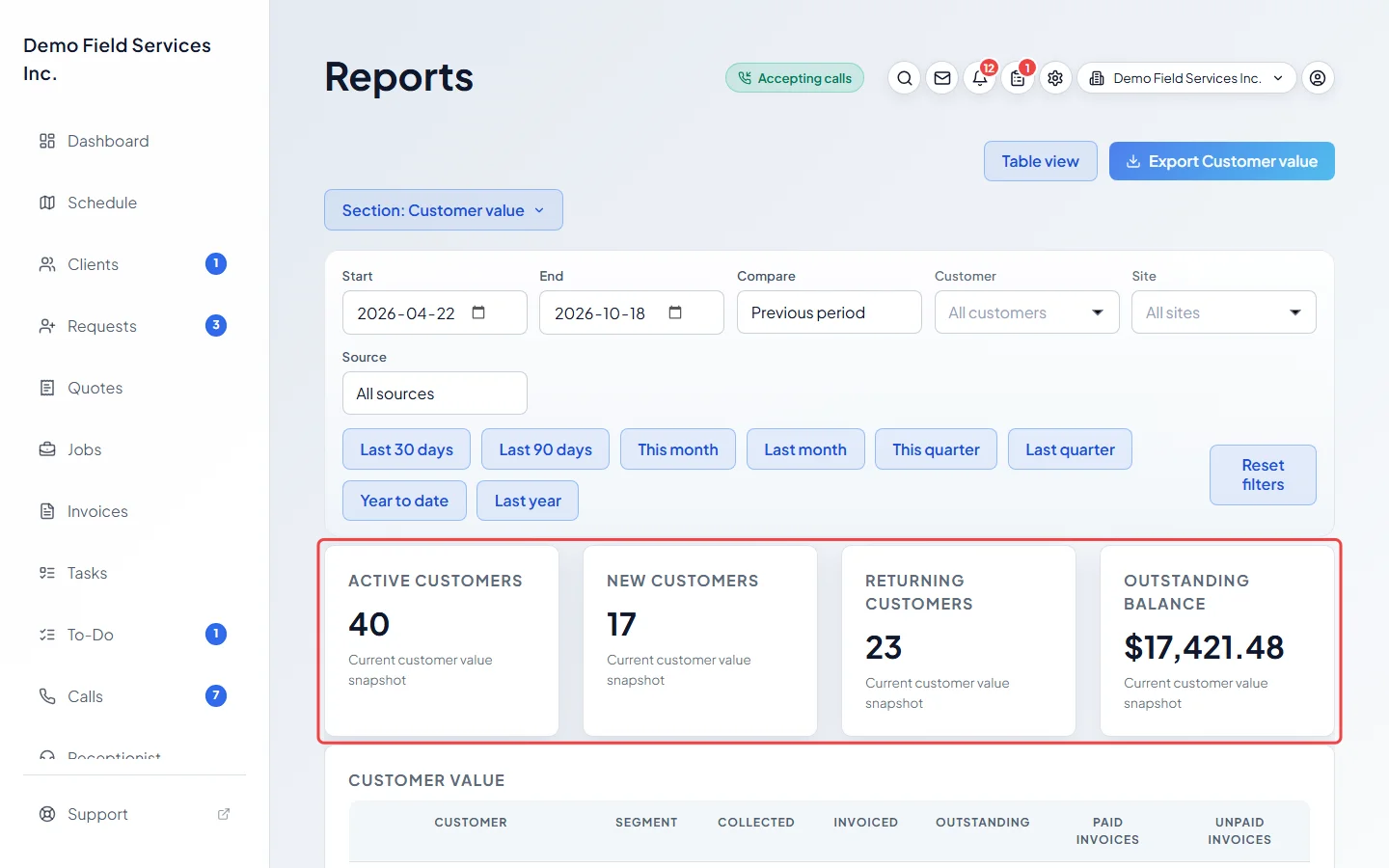Click the End date field 2026-10-18
Image resolution: width=1389 pixels, height=868 pixels.
[632, 312]
